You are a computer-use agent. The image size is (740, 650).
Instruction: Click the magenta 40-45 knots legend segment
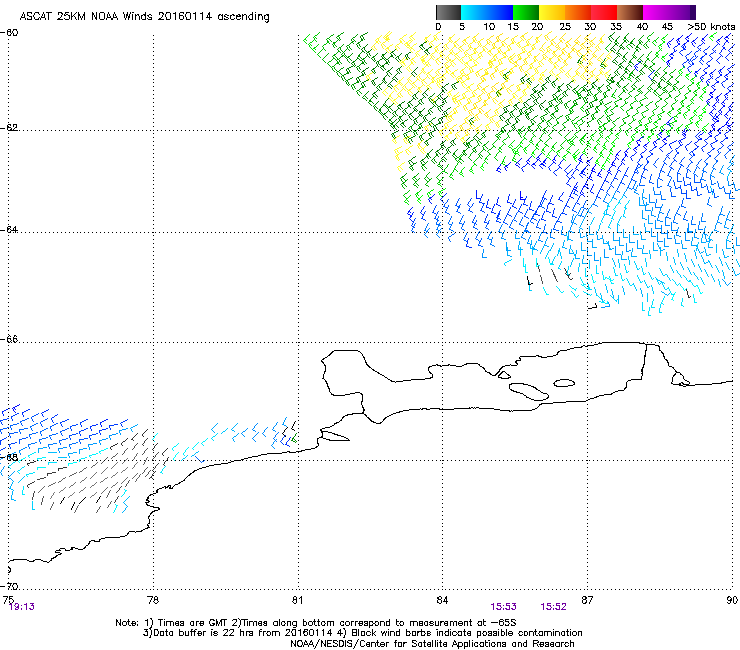656,12
